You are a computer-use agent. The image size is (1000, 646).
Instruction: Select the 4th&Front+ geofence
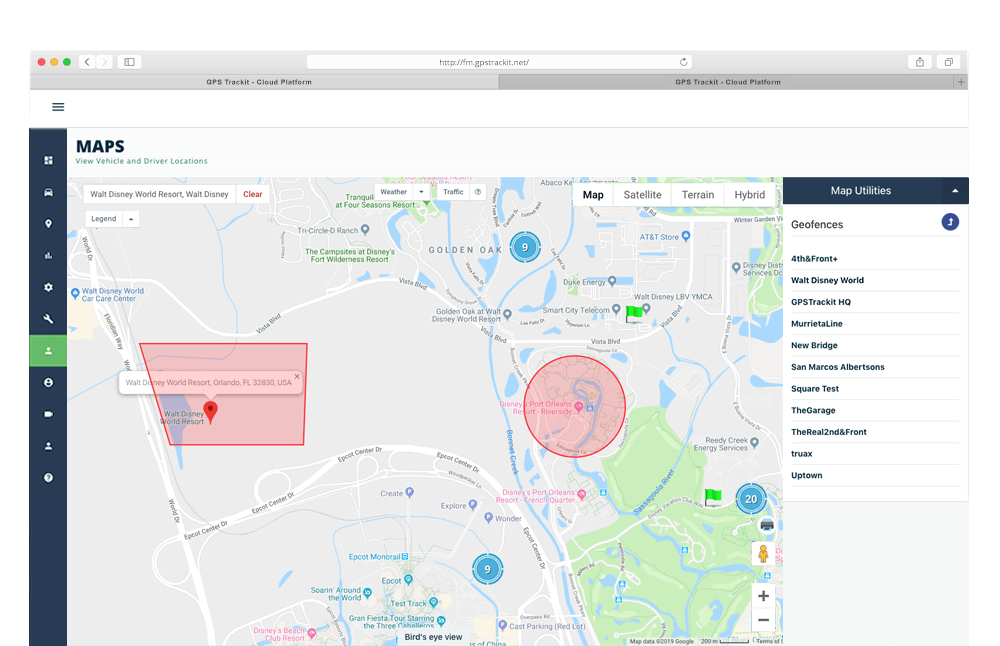click(874, 259)
